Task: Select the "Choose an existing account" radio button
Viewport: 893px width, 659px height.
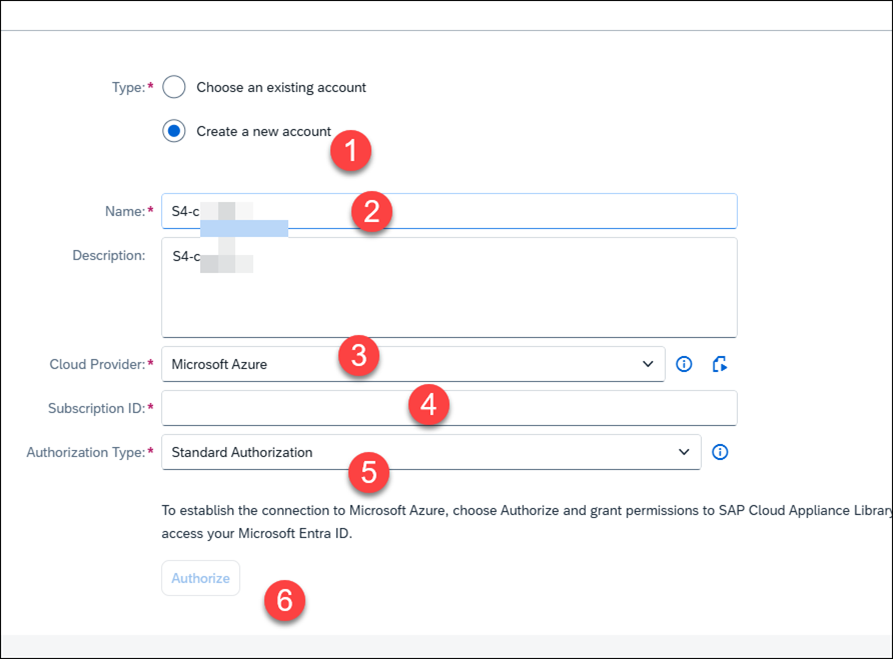Action: [174, 87]
